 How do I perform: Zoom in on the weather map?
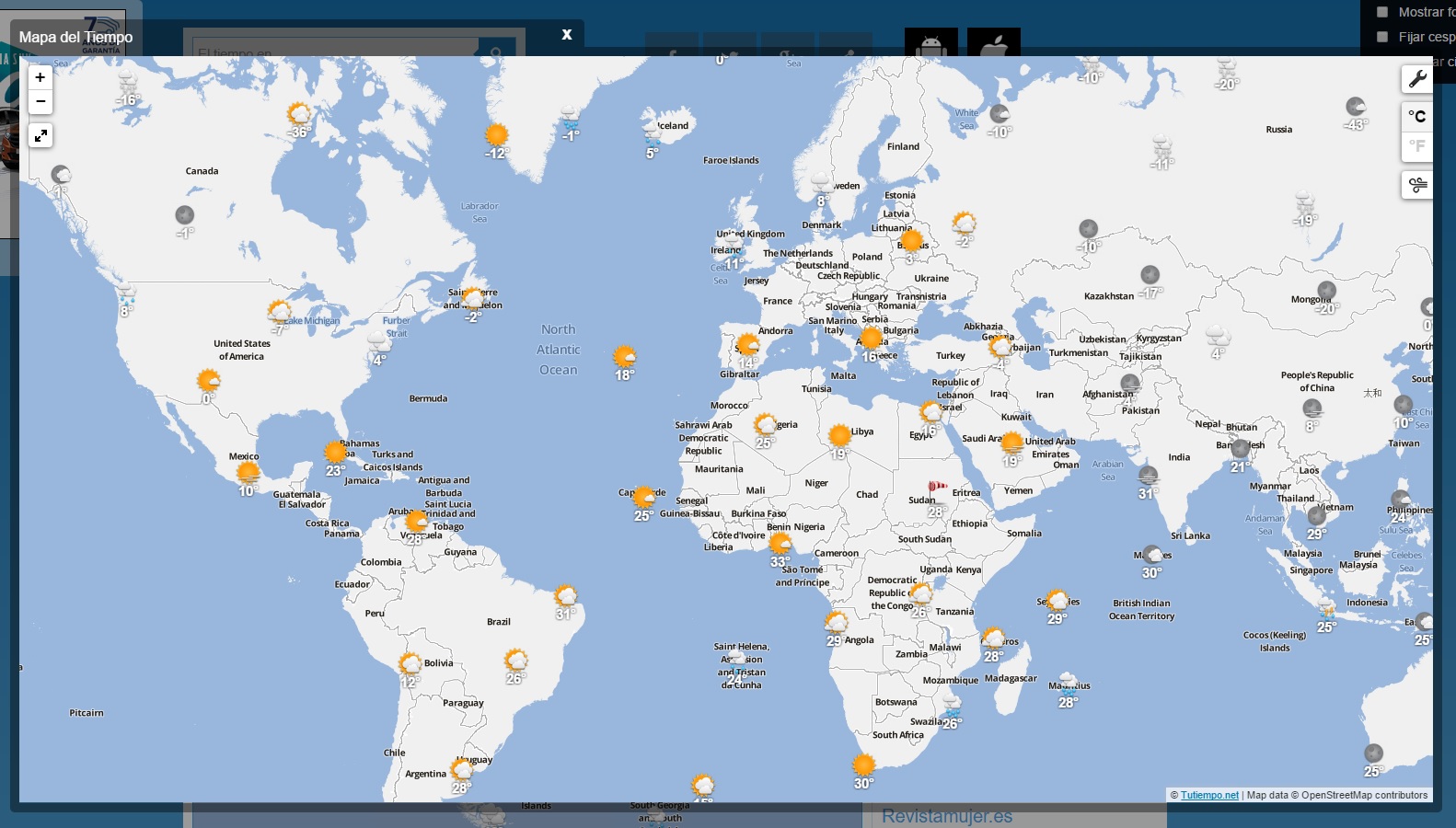pos(40,77)
